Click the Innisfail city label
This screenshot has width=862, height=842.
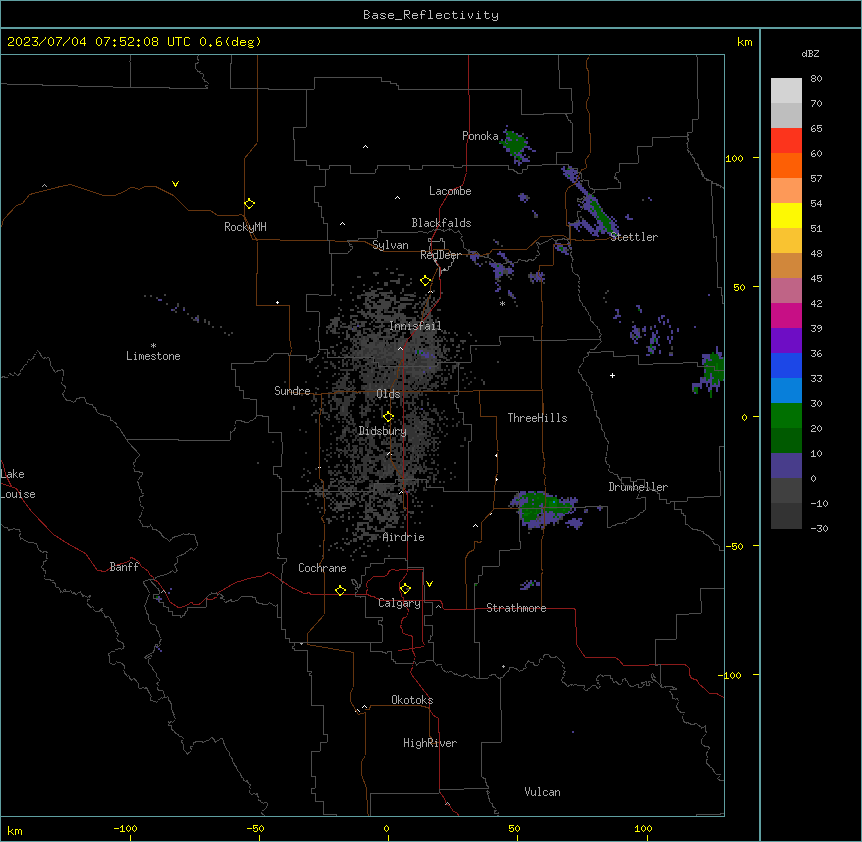[x=415, y=326]
